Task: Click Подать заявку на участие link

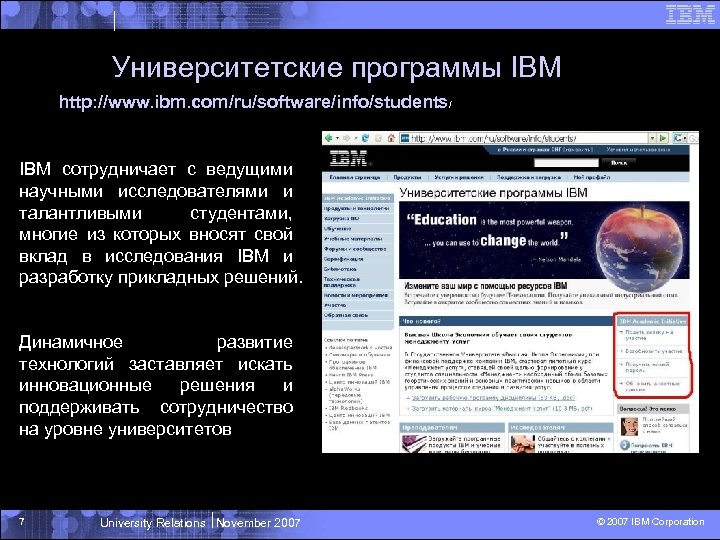Action: pos(649,335)
